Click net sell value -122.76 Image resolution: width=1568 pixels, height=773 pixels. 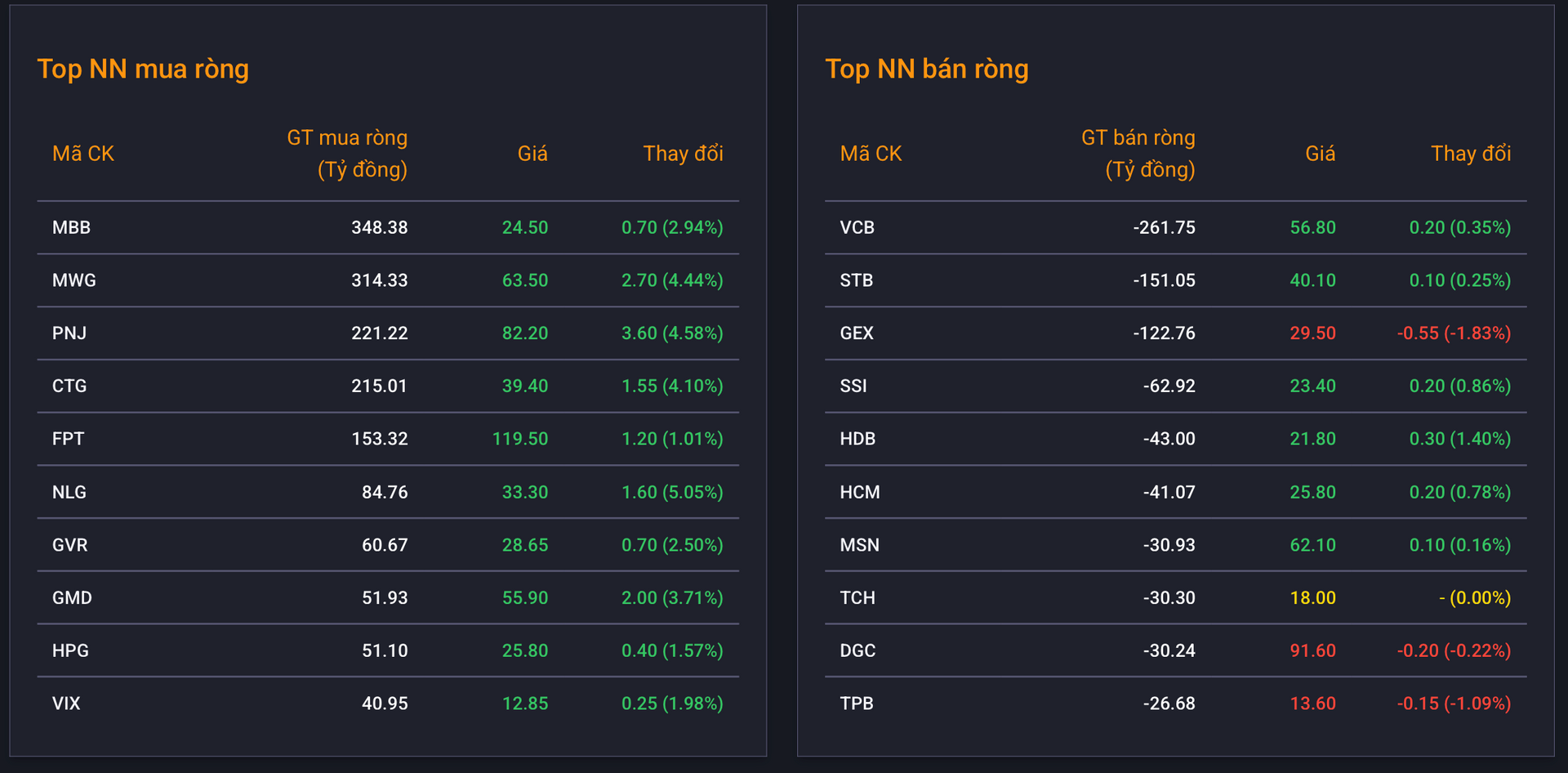coord(1165,333)
